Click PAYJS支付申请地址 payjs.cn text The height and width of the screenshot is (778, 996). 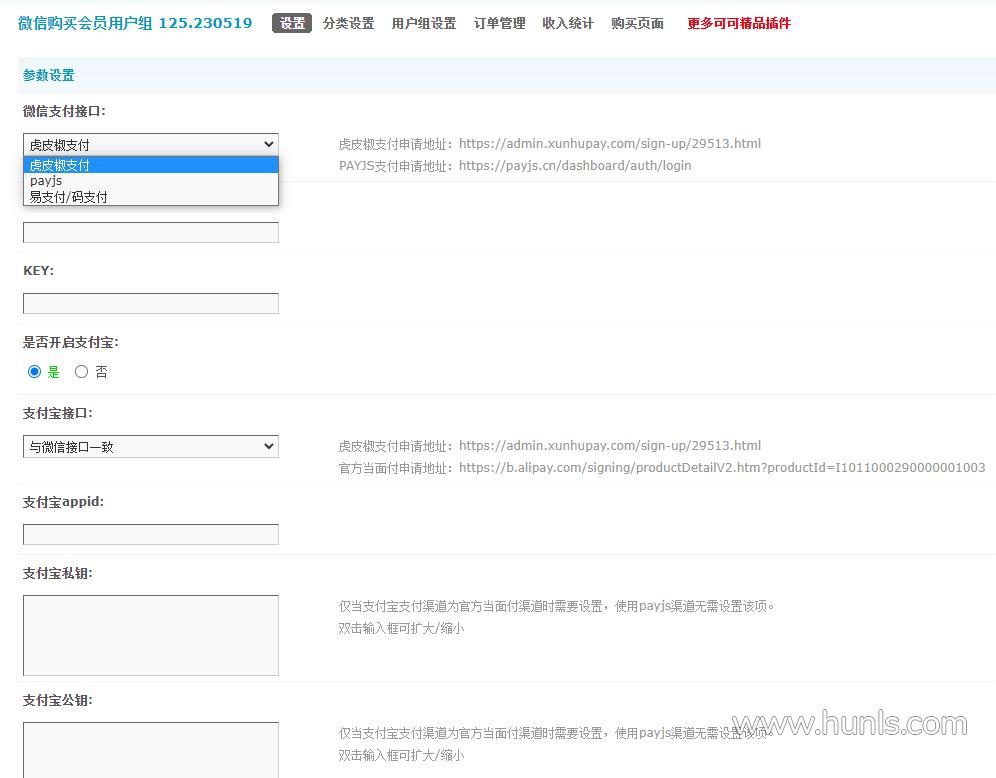[x=515, y=166]
